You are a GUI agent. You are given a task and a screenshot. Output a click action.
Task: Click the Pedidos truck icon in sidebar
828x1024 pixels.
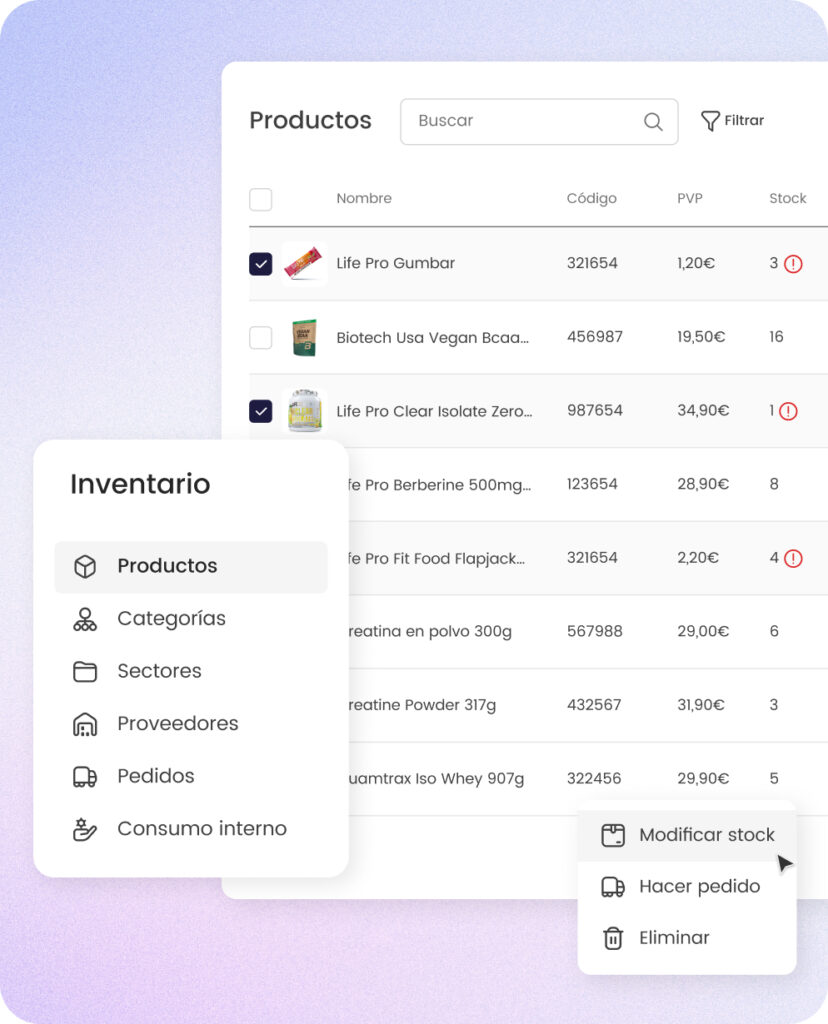pyautogui.click(x=85, y=776)
